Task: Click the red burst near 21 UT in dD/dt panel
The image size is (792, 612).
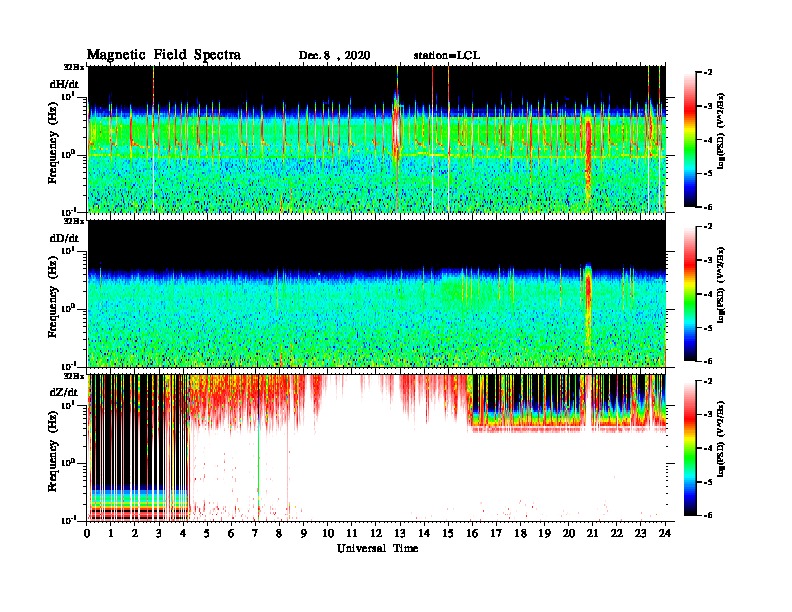Action: 588,303
